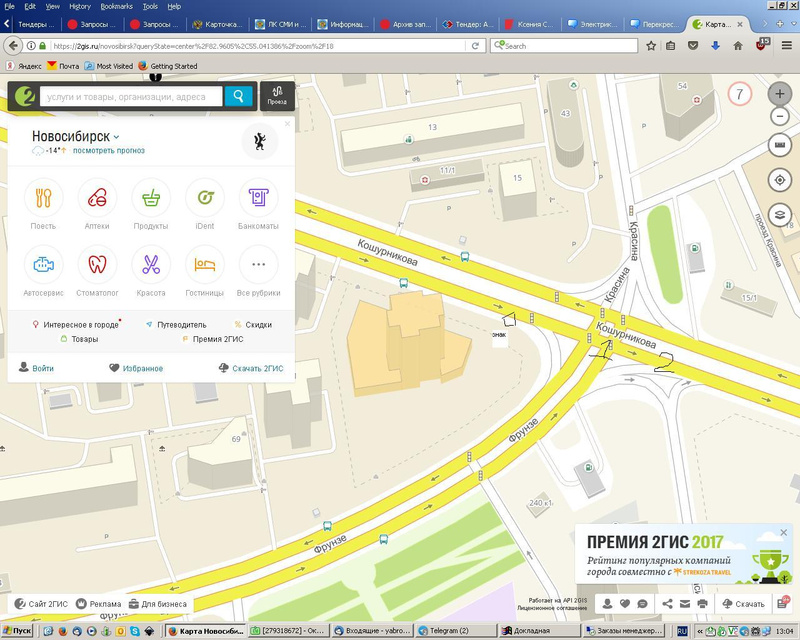Click the Автосервис engine icon
This screenshot has height=640, width=800.
tap(43, 265)
